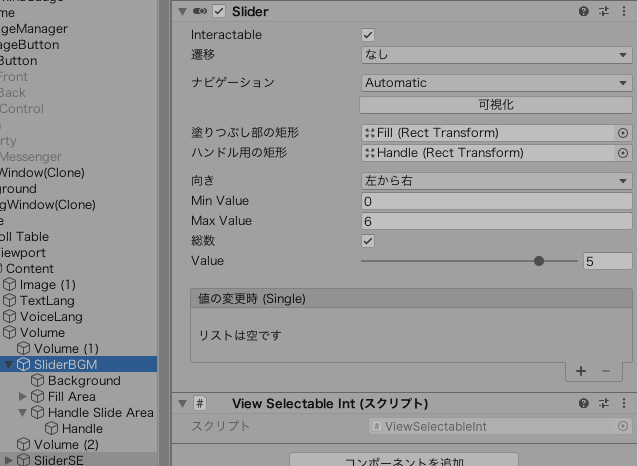Click cube icon of Handle Slide Area
This screenshot has width=637, height=466.
(37, 412)
